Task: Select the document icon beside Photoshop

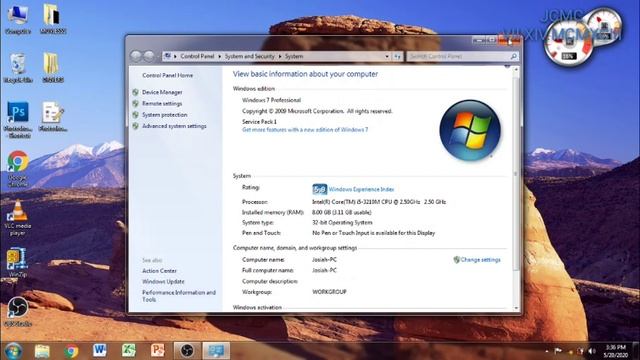Action: pos(53,117)
